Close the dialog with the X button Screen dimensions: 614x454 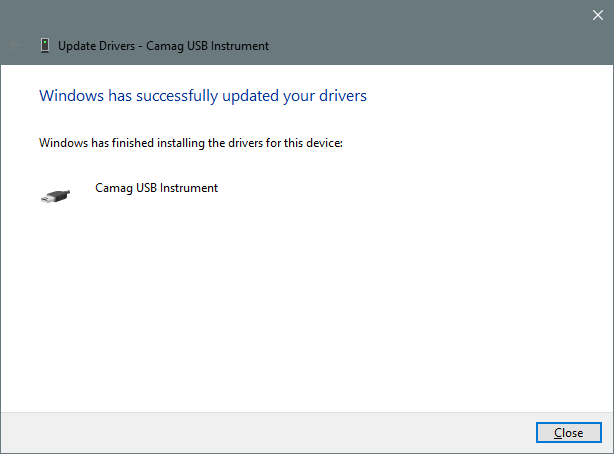pos(598,15)
